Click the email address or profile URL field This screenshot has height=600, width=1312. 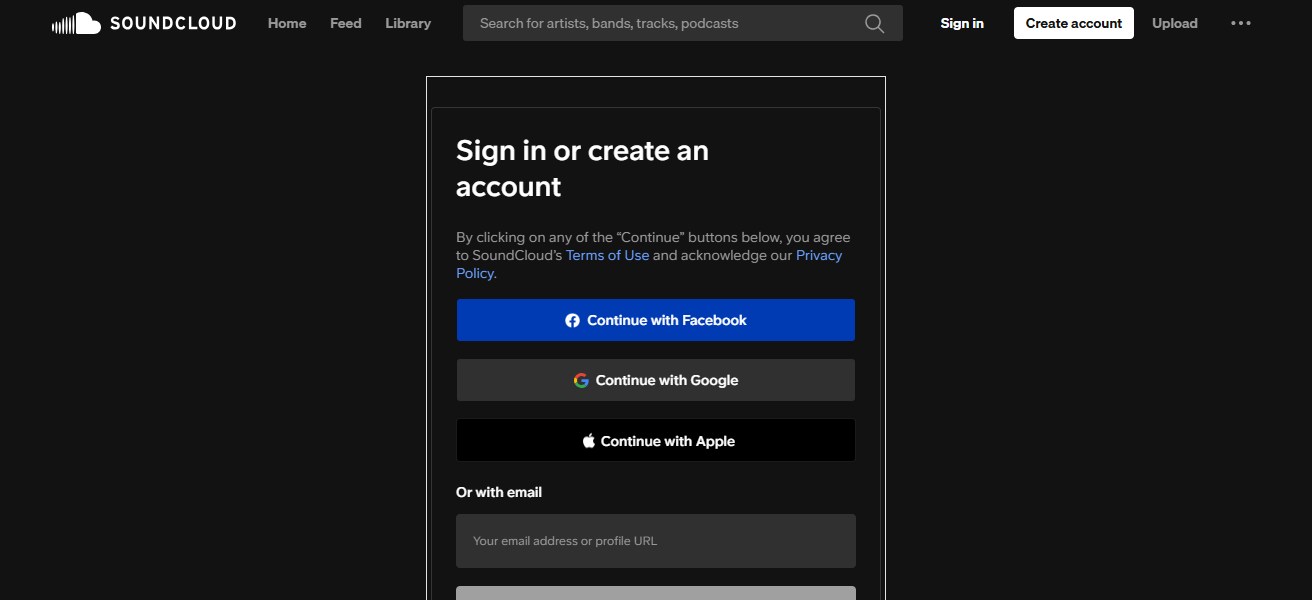tap(655, 541)
